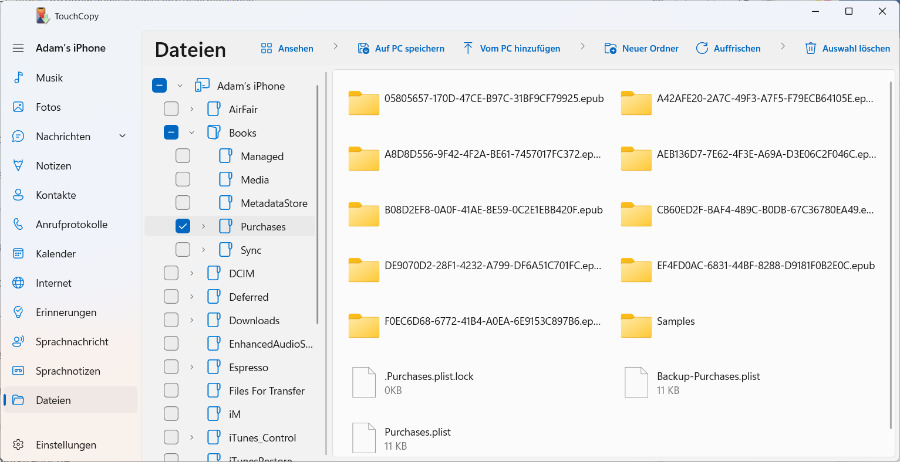Image resolution: width=900 pixels, height=462 pixels.
Task: Click the Musik note icon in sidebar
Action: [18, 78]
